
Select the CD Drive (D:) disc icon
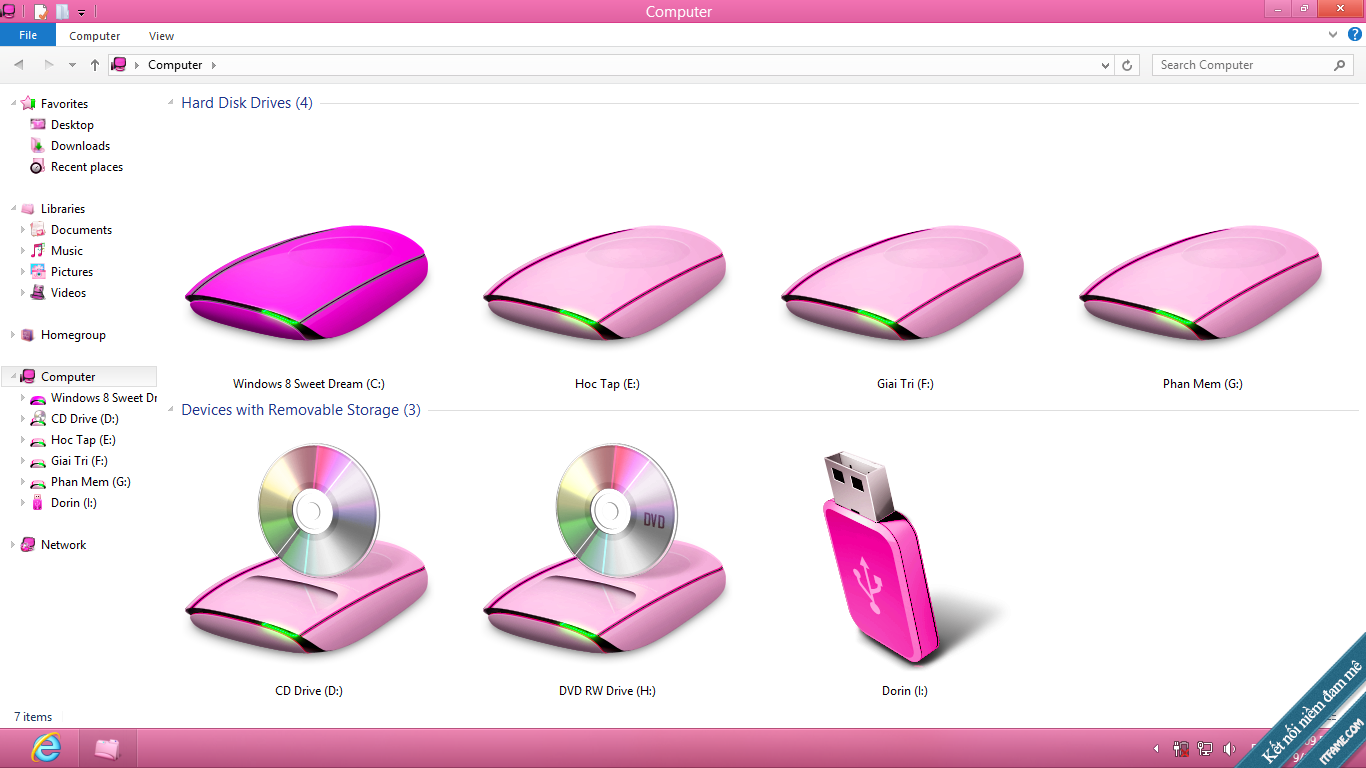(308, 550)
